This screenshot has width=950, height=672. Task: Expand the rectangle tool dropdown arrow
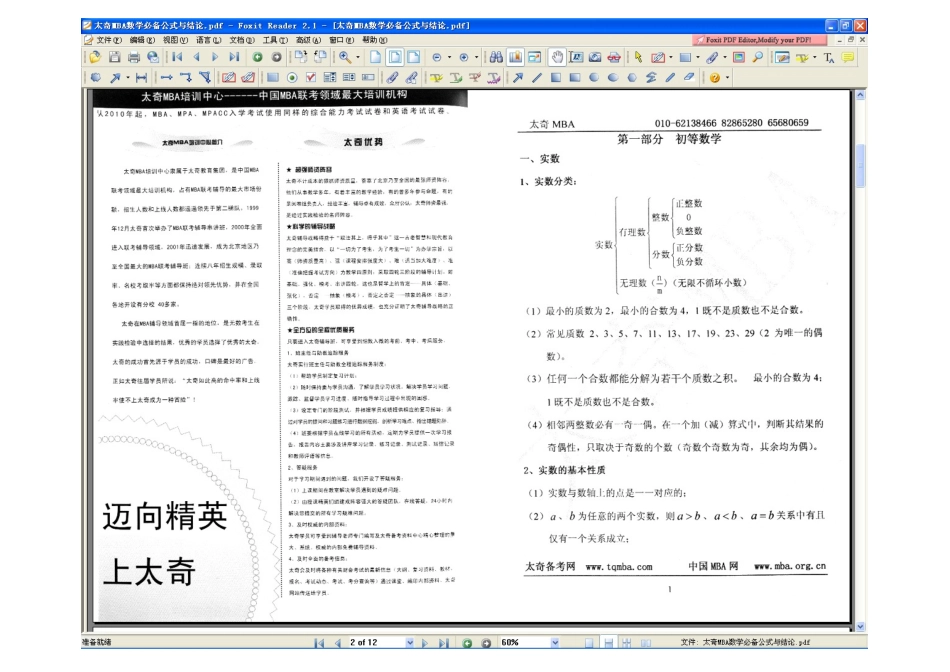click(x=698, y=58)
